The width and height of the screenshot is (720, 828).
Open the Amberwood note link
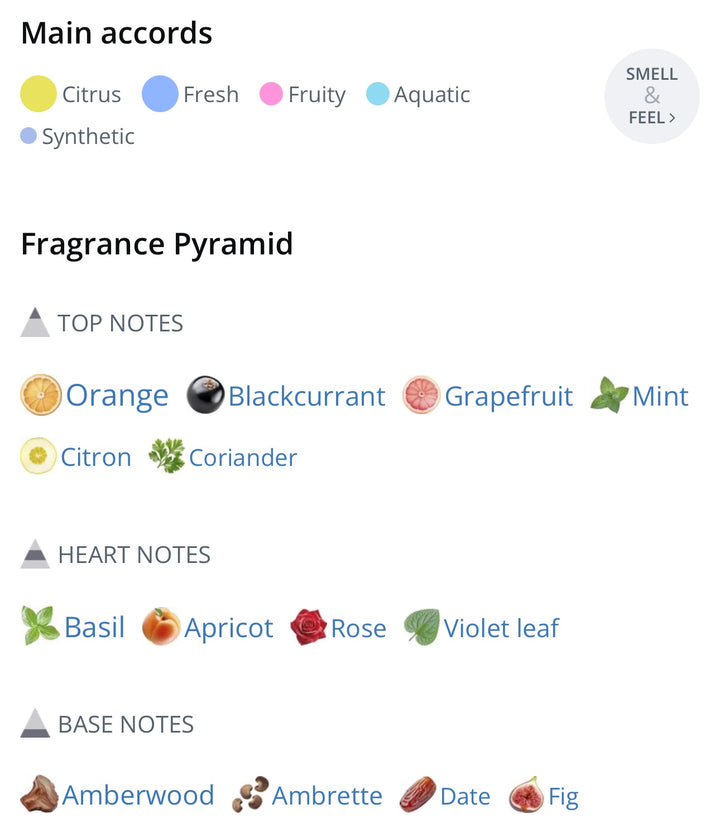138,795
